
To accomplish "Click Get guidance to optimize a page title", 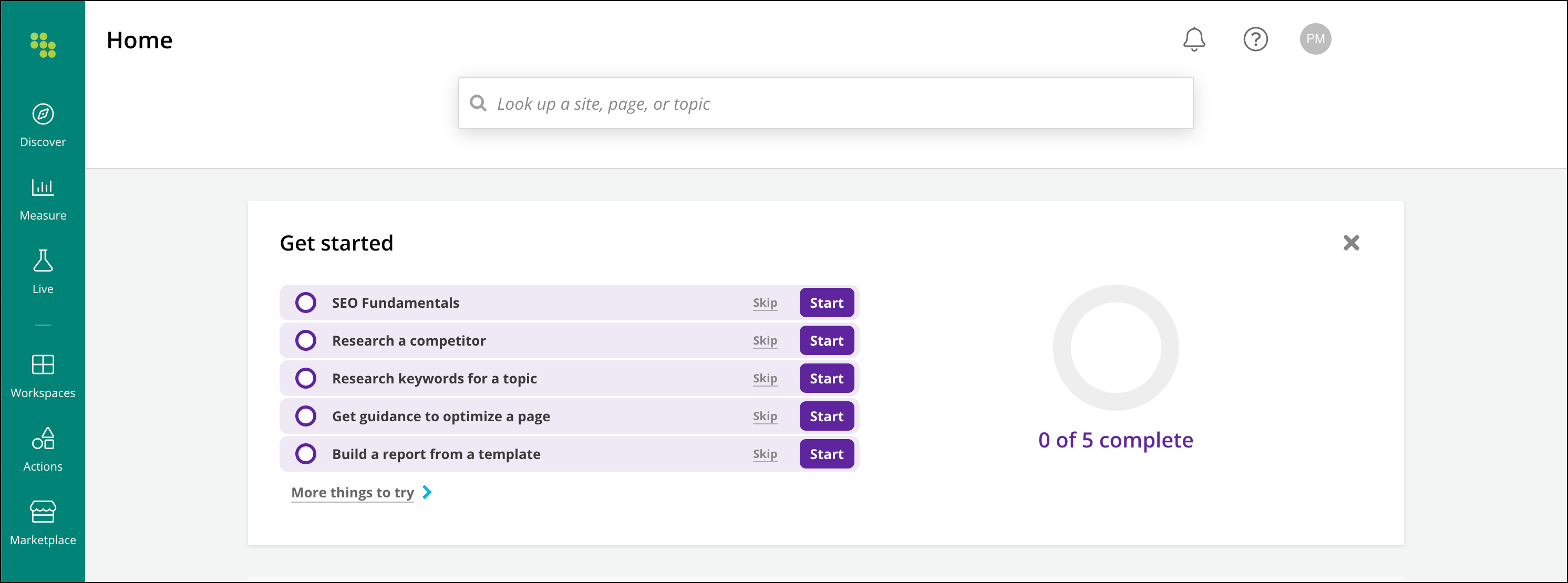I will pos(441,417).
